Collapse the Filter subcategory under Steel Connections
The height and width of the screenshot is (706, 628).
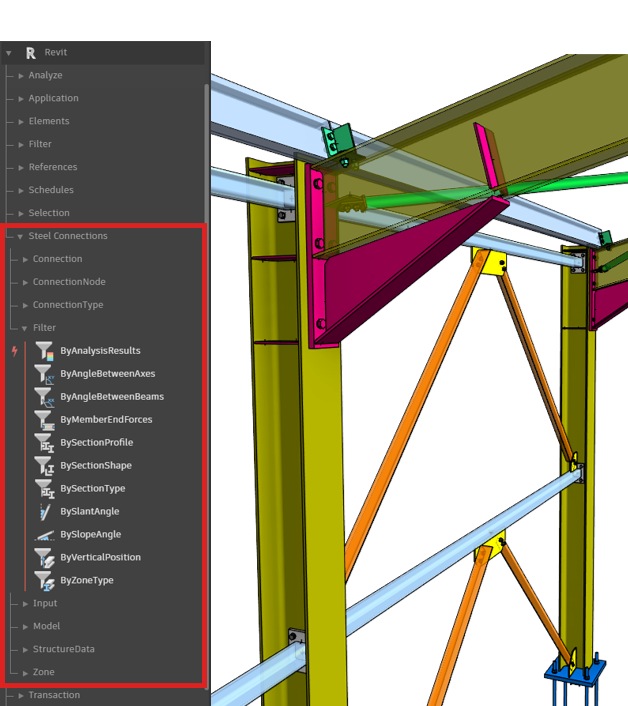(25, 328)
